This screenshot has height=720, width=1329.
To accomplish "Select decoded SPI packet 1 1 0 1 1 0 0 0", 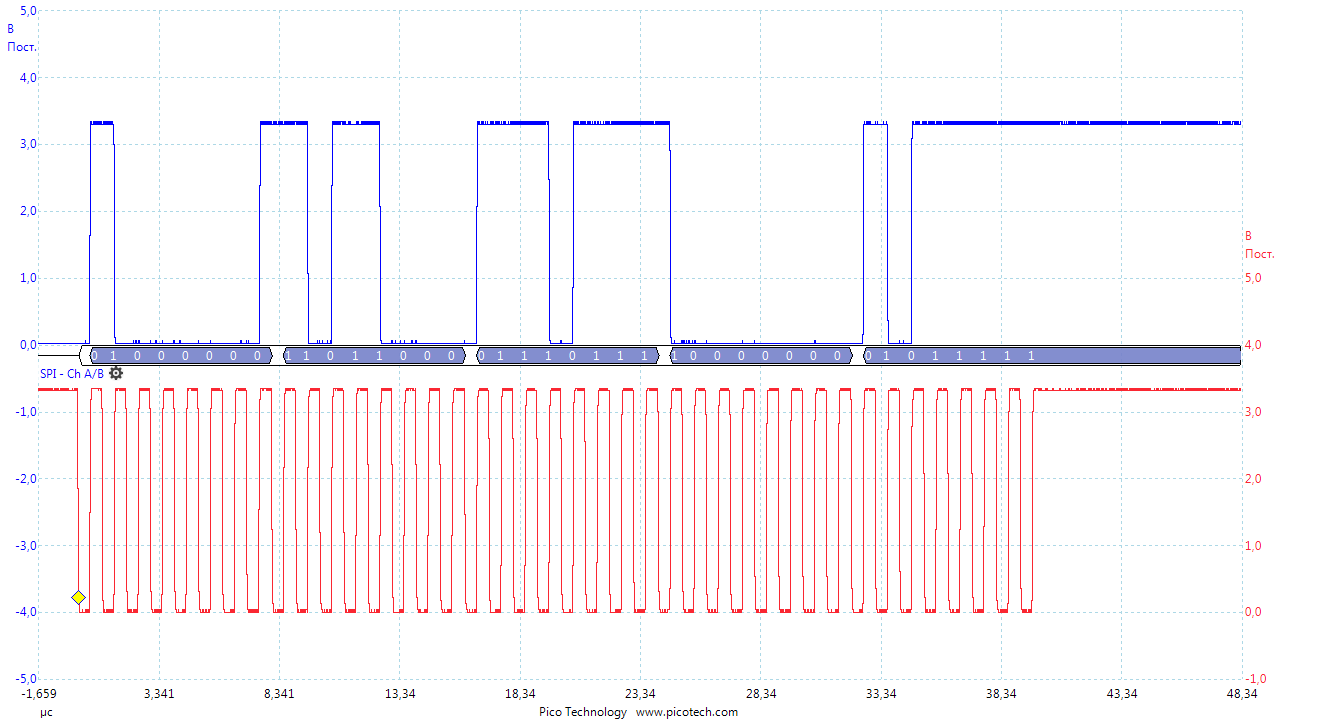I will tap(374, 356).
